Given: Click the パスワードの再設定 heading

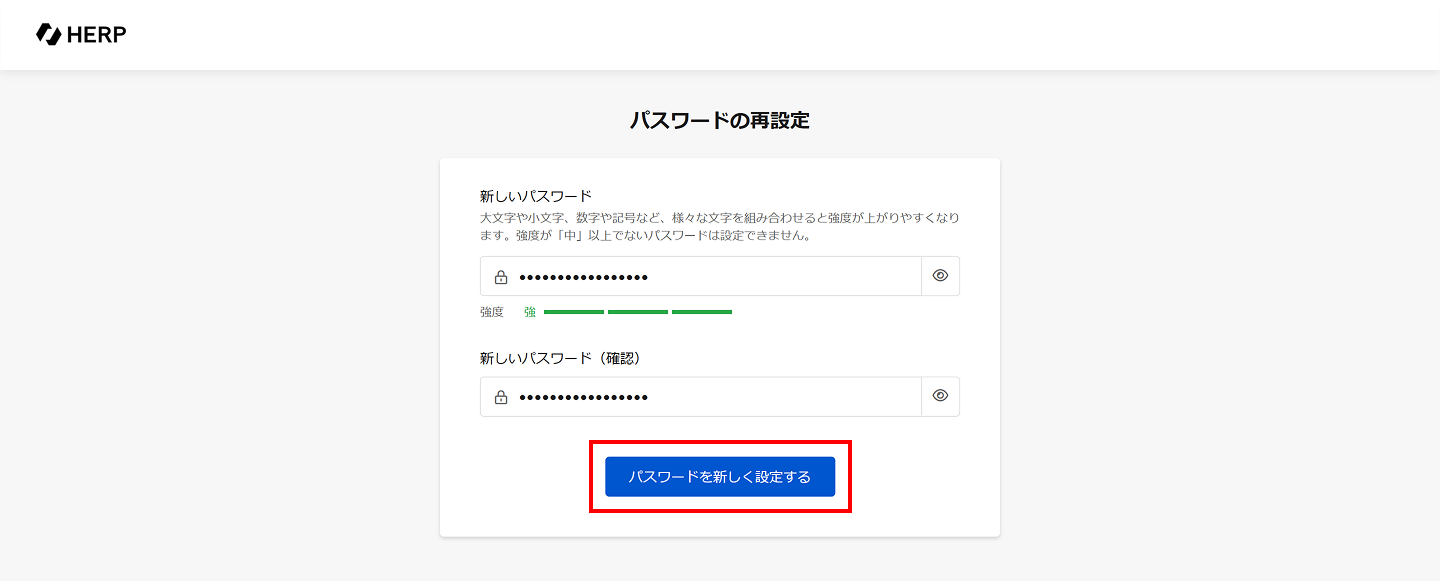Looking at the screenshot, I should pyautogui.click(x=720, y=121).
